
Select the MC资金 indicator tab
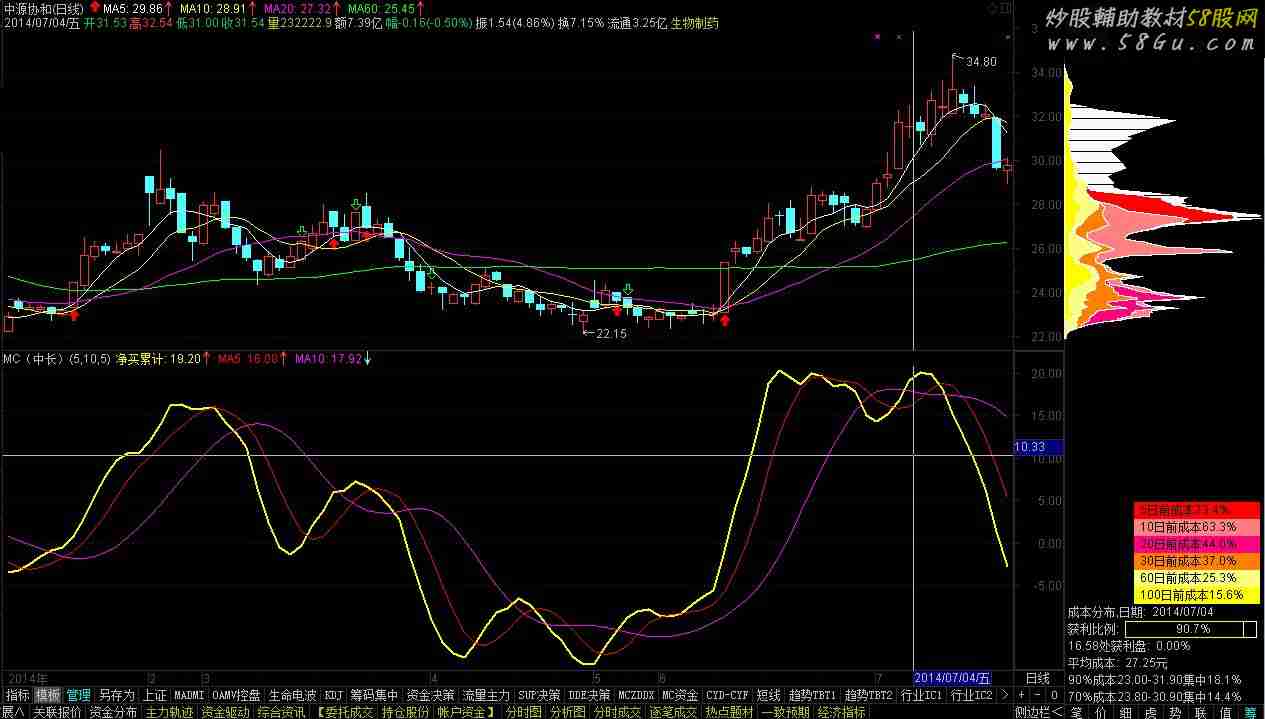tap(680, 695)
